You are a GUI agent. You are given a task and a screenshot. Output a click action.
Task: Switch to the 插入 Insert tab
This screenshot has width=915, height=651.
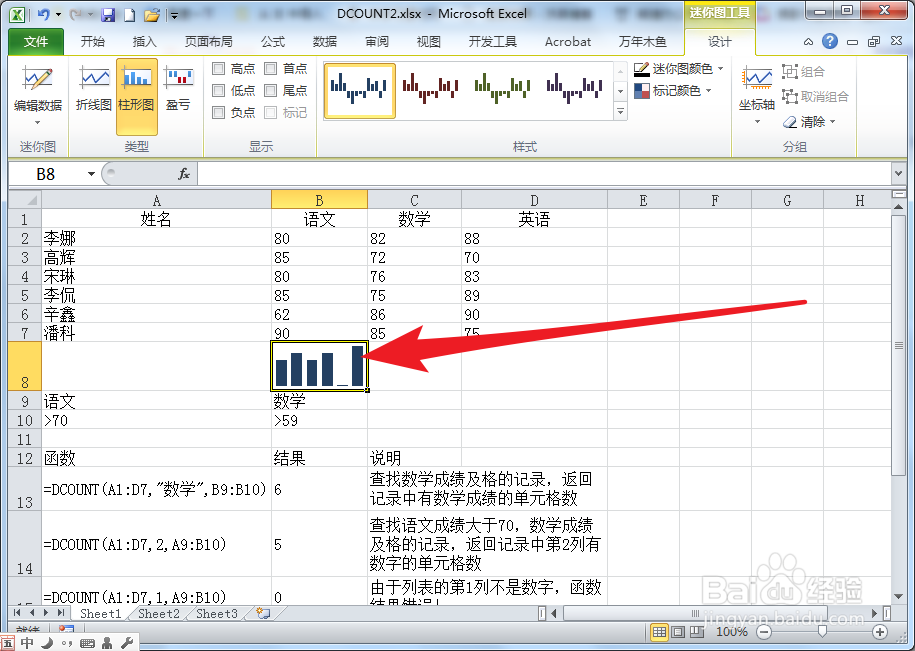click(x=144, y=41)
